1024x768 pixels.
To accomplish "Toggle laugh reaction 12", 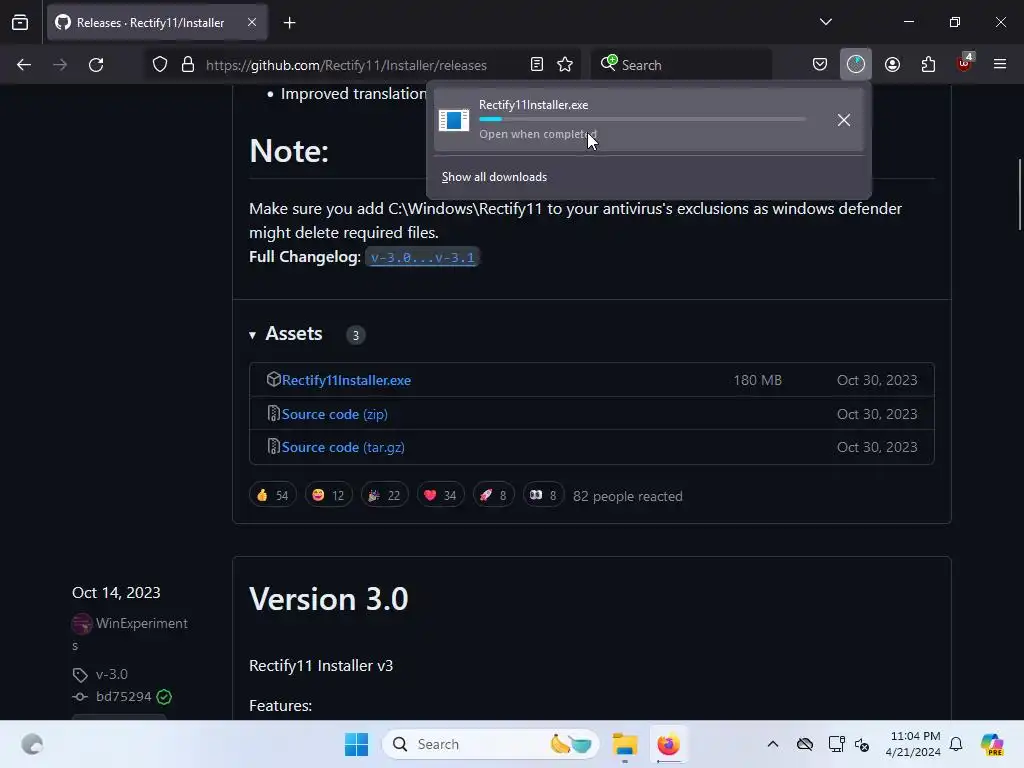I will 328,495.
